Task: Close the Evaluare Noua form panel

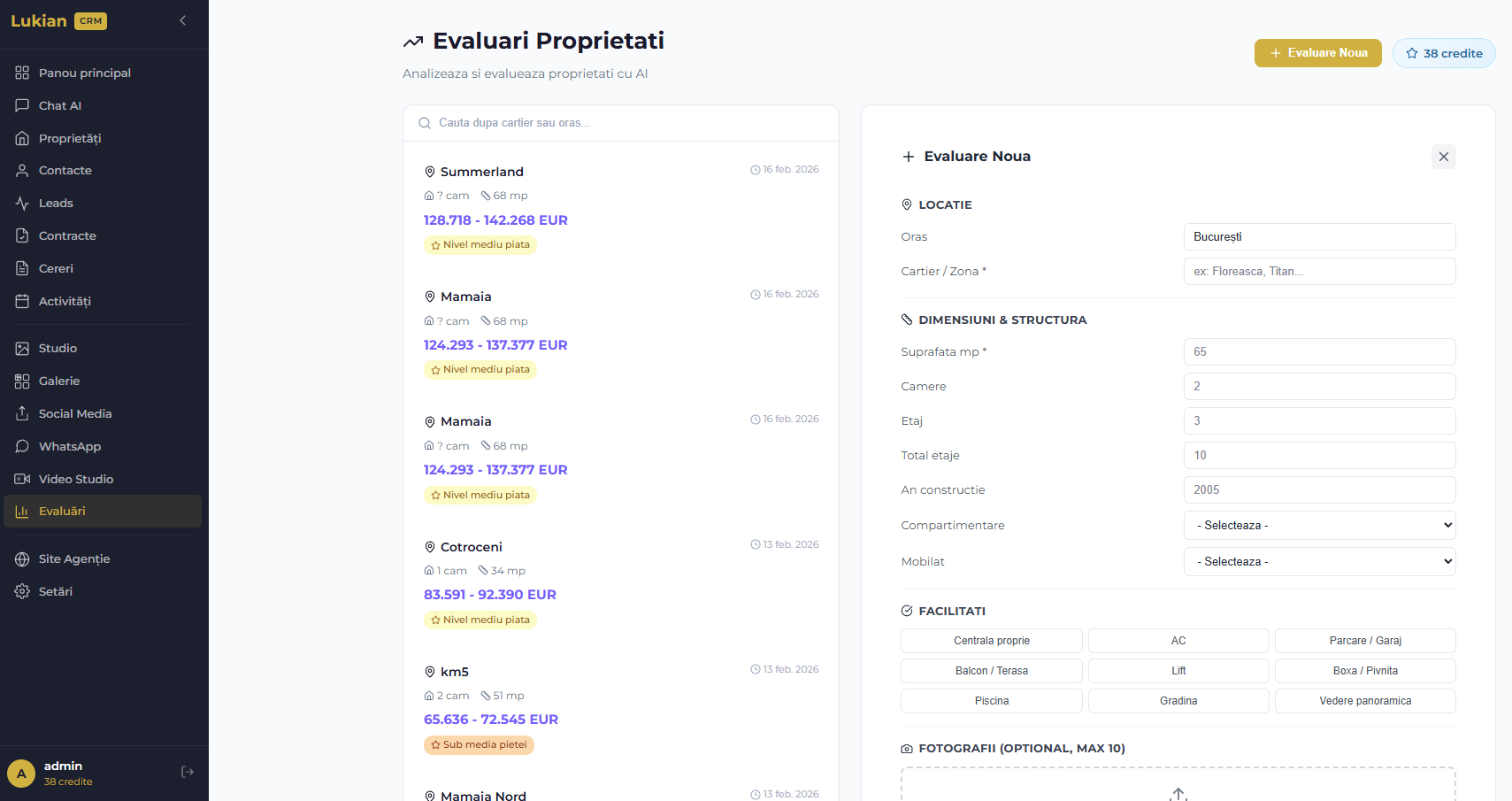Action: click(x=1443, y=157)
